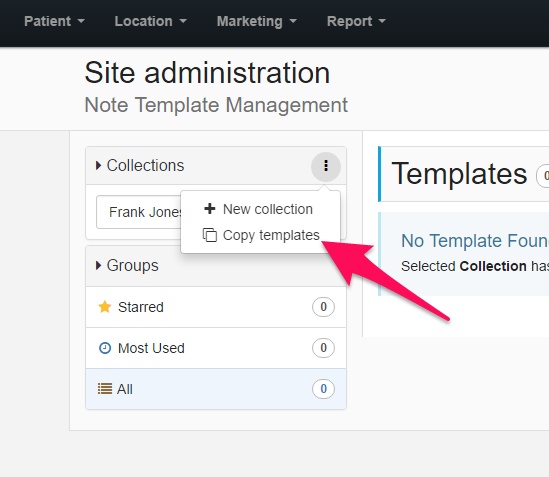549x477 pixels.
Task: Select the yellow star Starred icon
Action: [105, 307]
